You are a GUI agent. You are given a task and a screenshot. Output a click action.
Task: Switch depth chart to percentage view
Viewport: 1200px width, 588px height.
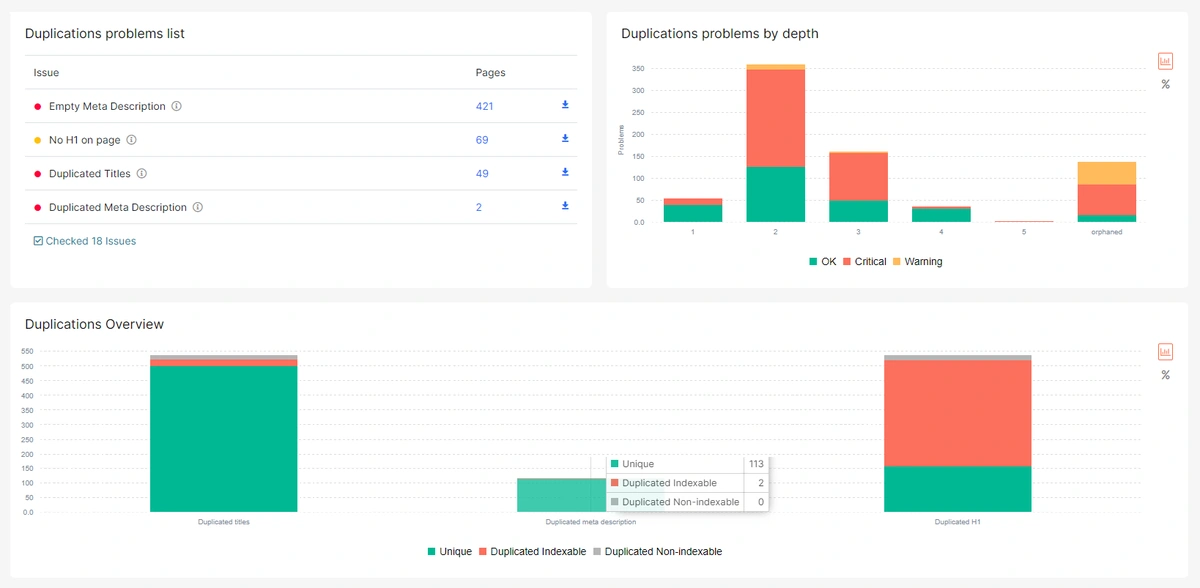tap(1164, 85)
